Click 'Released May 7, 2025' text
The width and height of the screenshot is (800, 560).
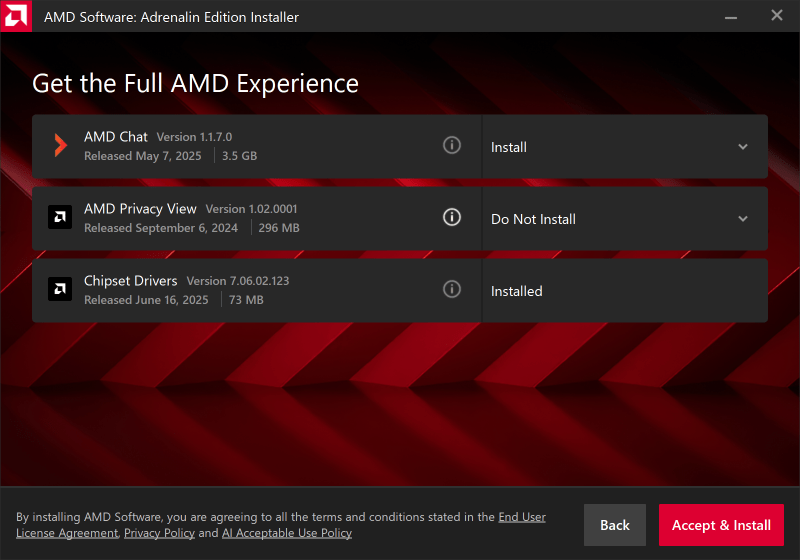click(143, 156)
